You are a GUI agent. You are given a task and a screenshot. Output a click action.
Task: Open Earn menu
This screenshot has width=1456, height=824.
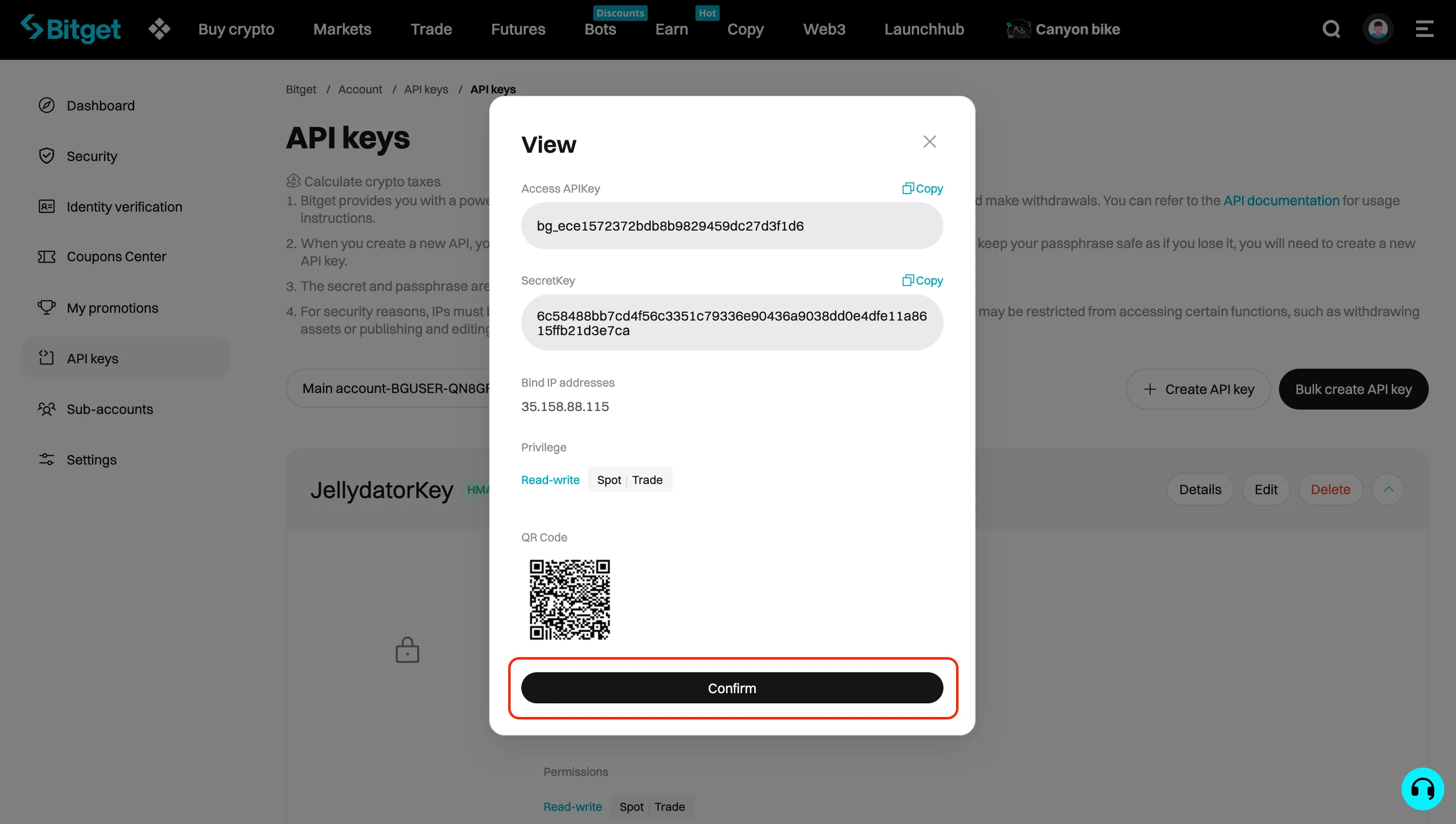pos(672,29)
